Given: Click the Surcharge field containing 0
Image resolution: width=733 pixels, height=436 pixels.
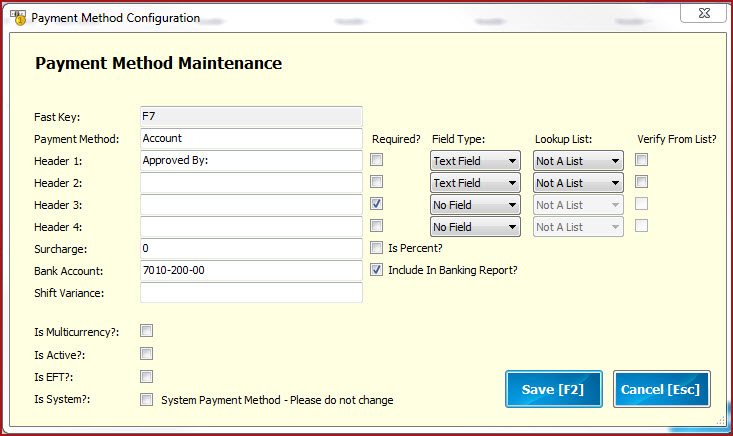Looking at the screenshot, I should 251,248.
